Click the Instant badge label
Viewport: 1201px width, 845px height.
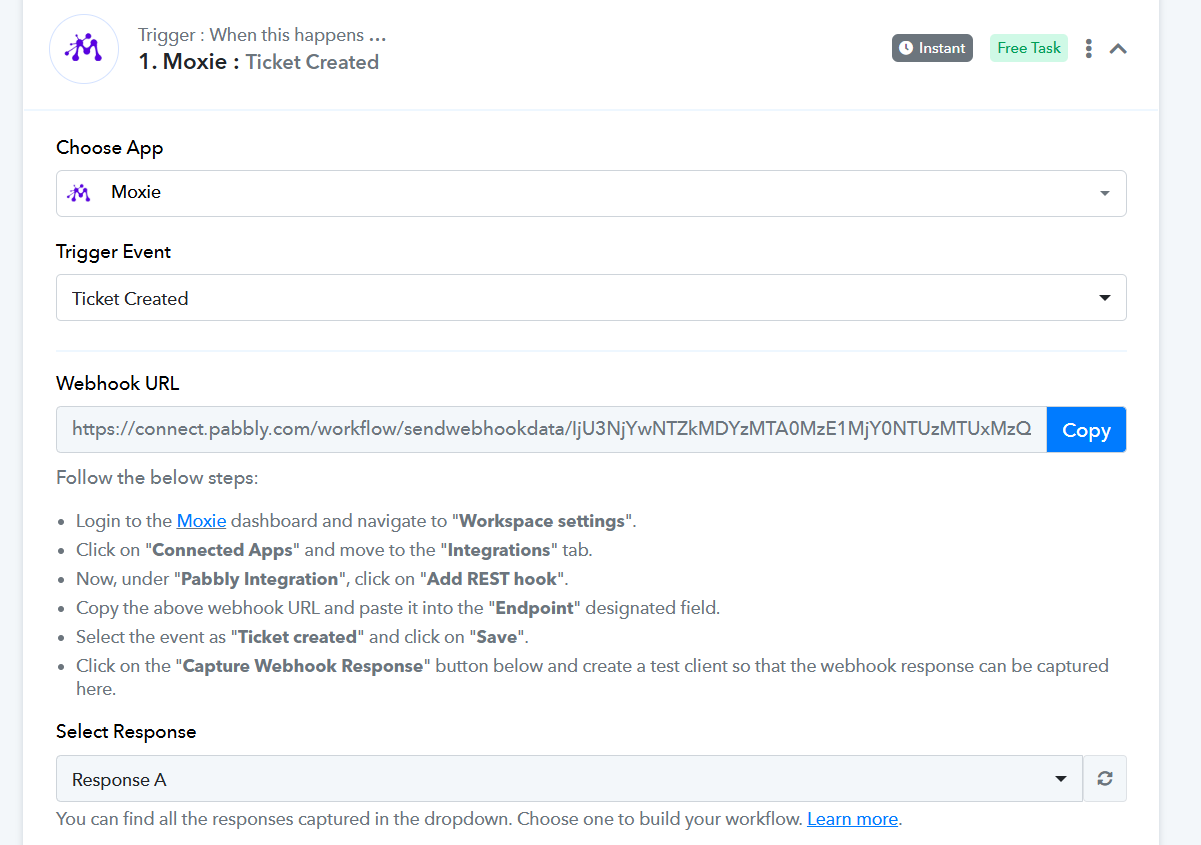click(x=942, y=48)
